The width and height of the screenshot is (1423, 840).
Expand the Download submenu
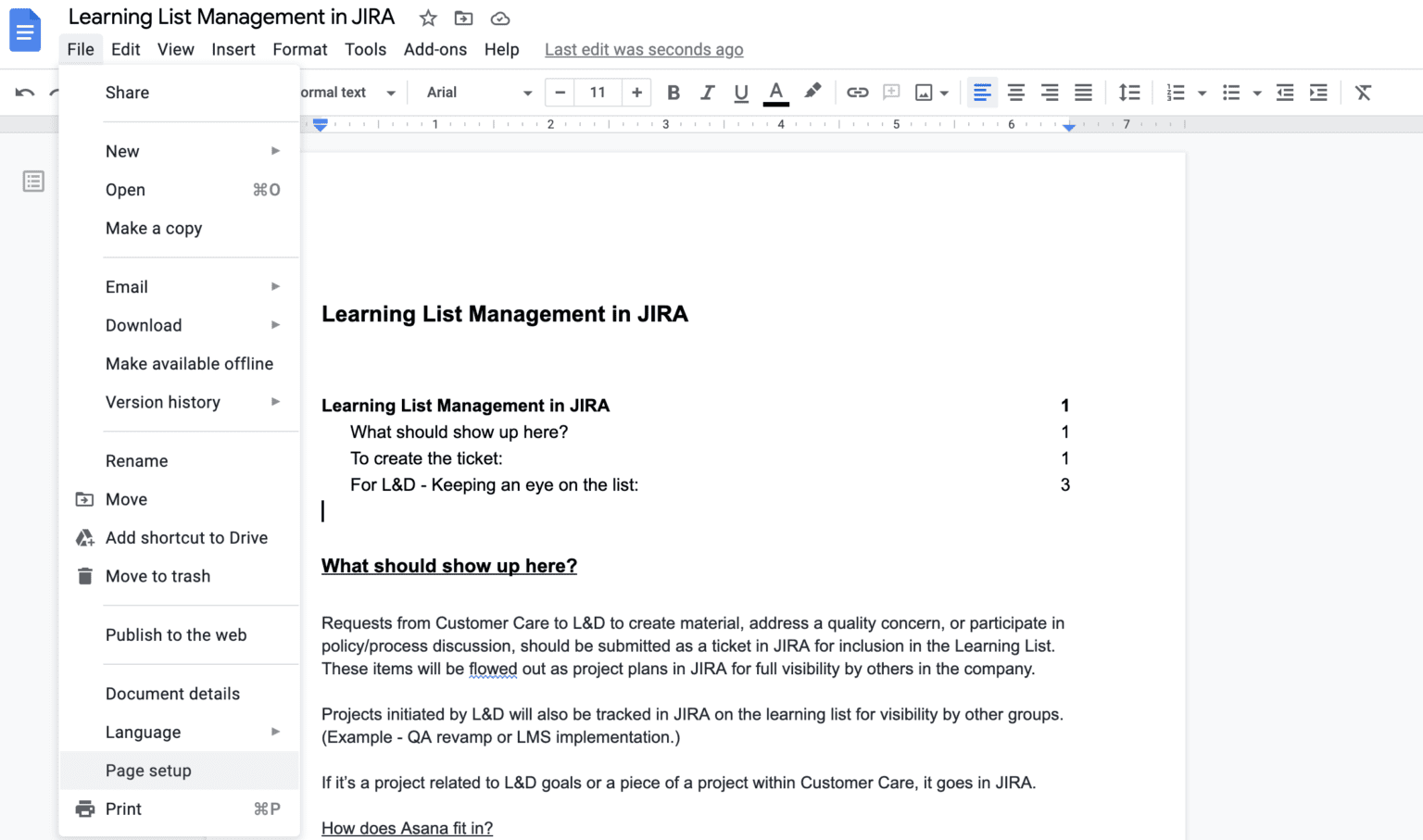click(x=144, y=325)
